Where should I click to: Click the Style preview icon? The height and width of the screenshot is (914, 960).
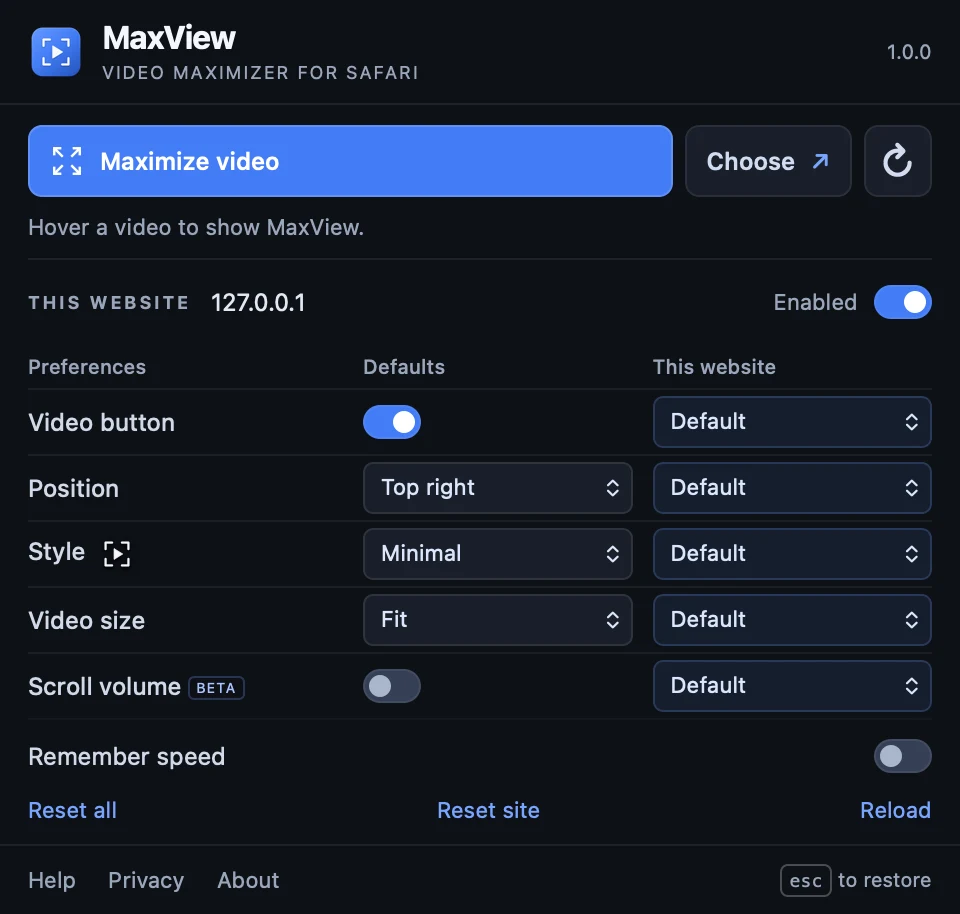116,553
